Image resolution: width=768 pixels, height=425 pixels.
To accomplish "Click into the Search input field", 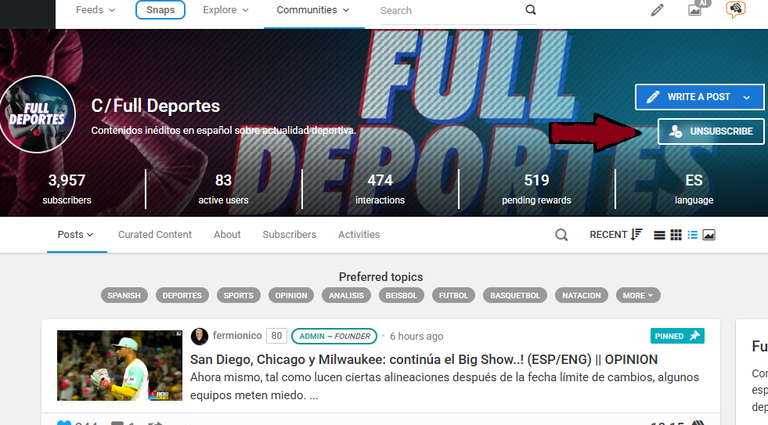I will point(451,10).
